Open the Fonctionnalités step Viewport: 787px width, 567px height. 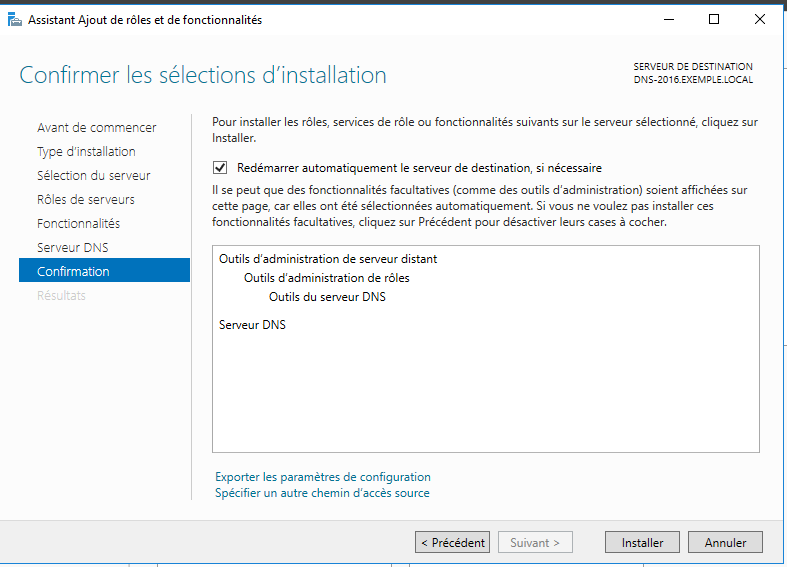78,224
